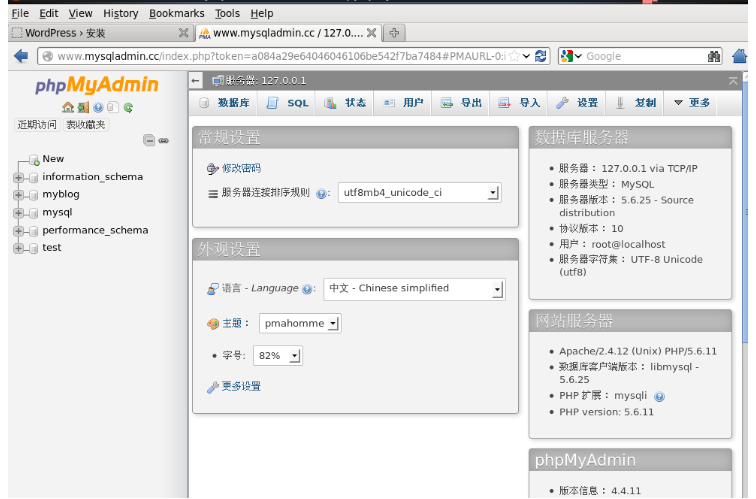Click server 127.0.0.1 breadcrumb link
Image resolution: width=756 pixels, height=499 pixels.
266,81
